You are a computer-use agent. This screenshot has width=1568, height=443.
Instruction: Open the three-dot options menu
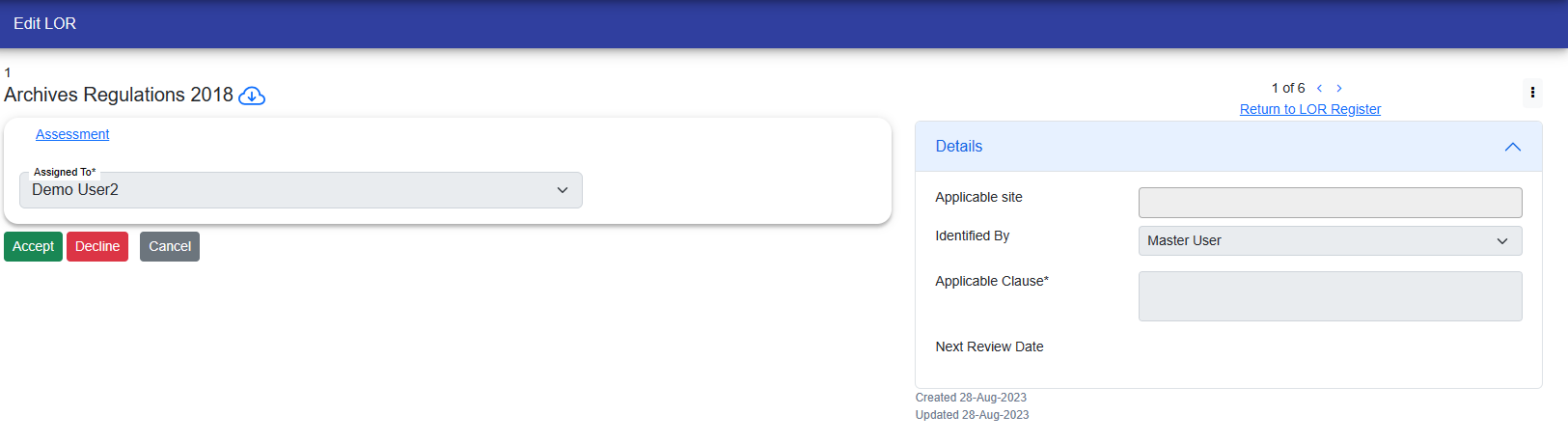pos(1532,93)
